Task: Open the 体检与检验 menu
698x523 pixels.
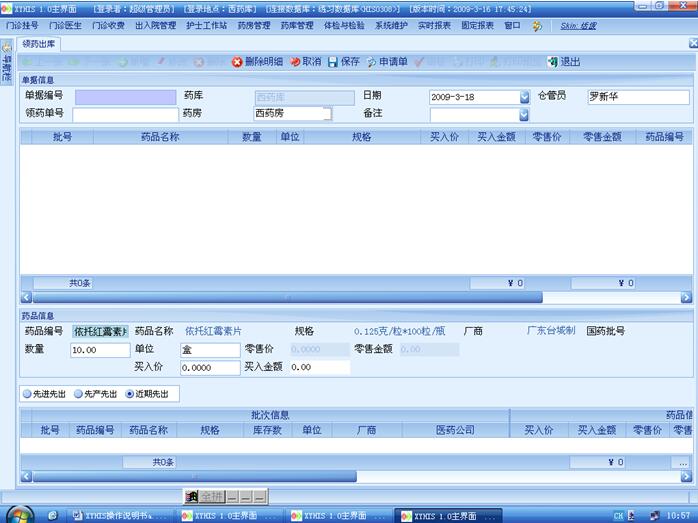Action: (x=344, y=25)
